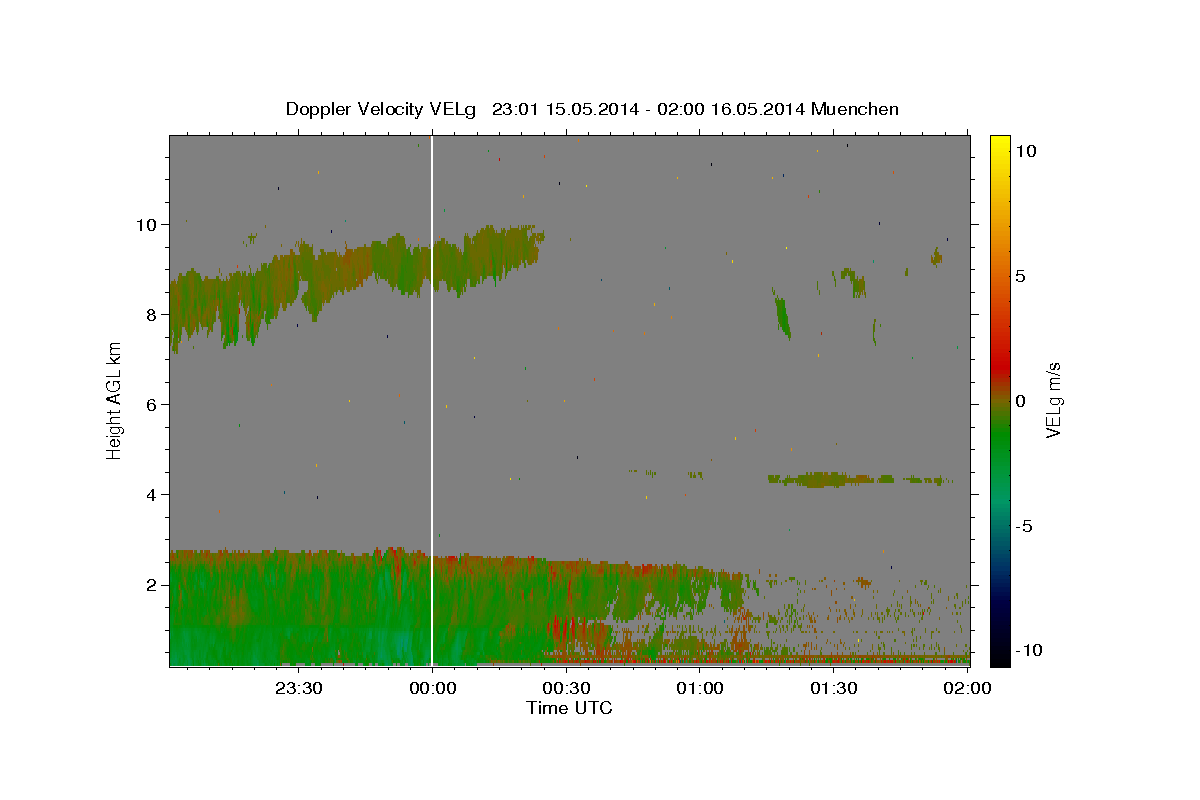Click the colorbar label '-5'
Viewport: 1200px width, 800px height.
(x=1024, y=526)
